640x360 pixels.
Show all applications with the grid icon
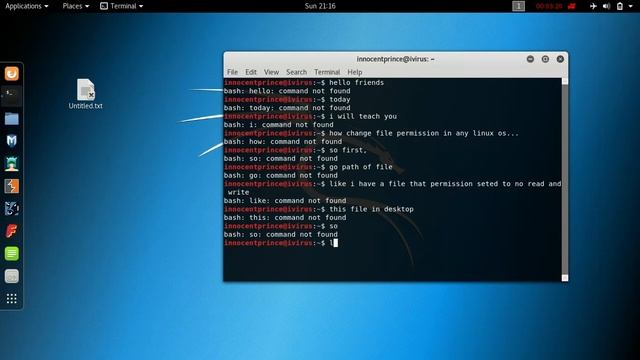11,299
